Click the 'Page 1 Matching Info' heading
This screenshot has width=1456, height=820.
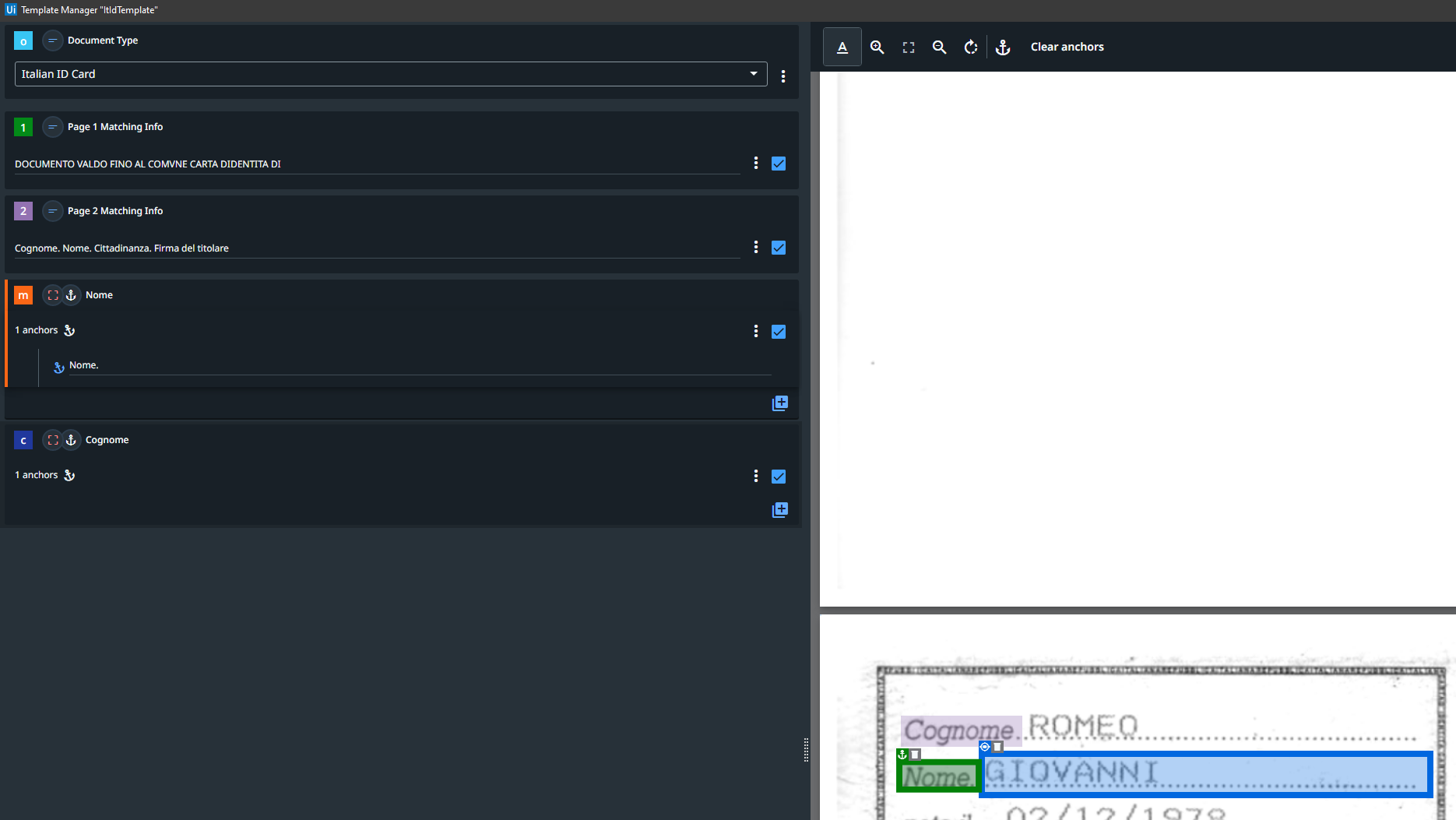(115, 127)
